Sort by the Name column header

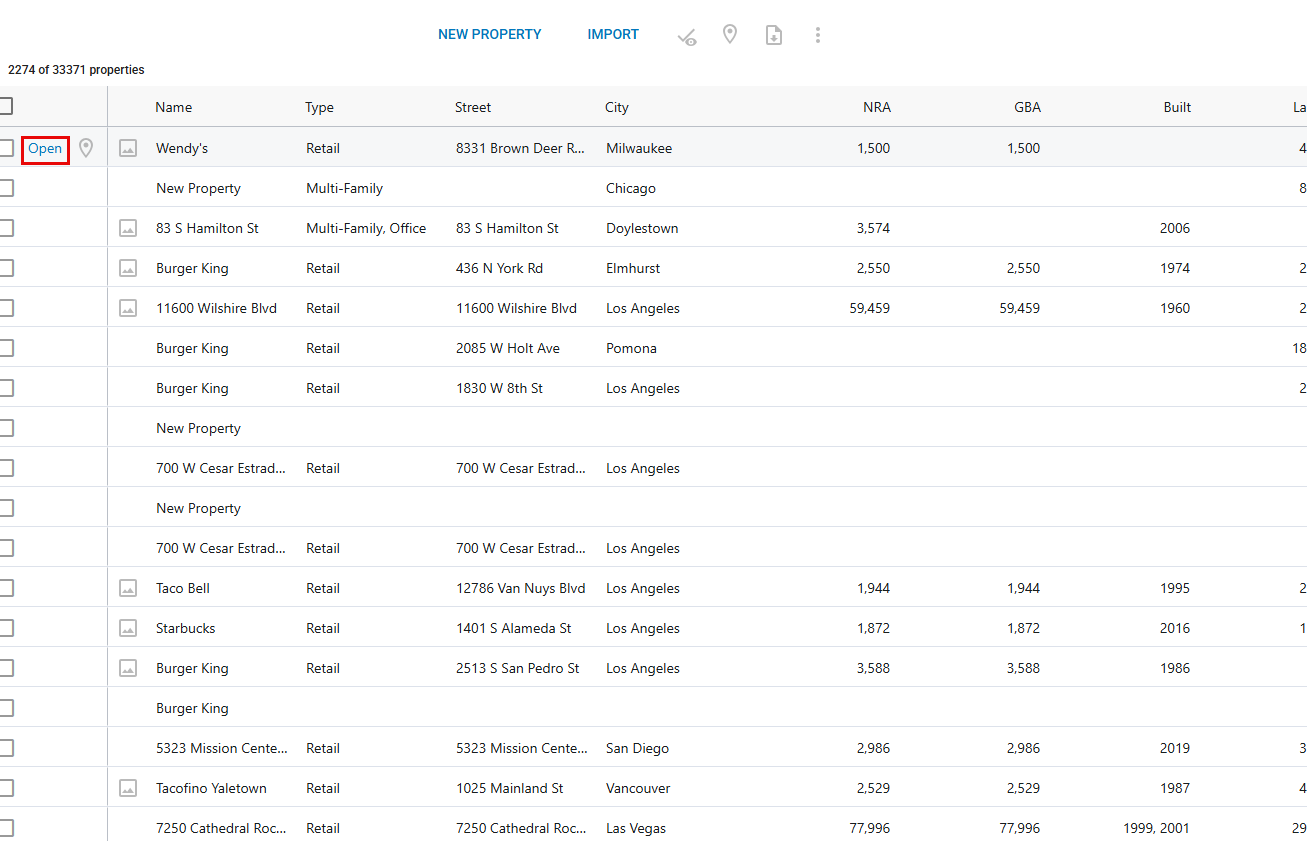(174, 107)
